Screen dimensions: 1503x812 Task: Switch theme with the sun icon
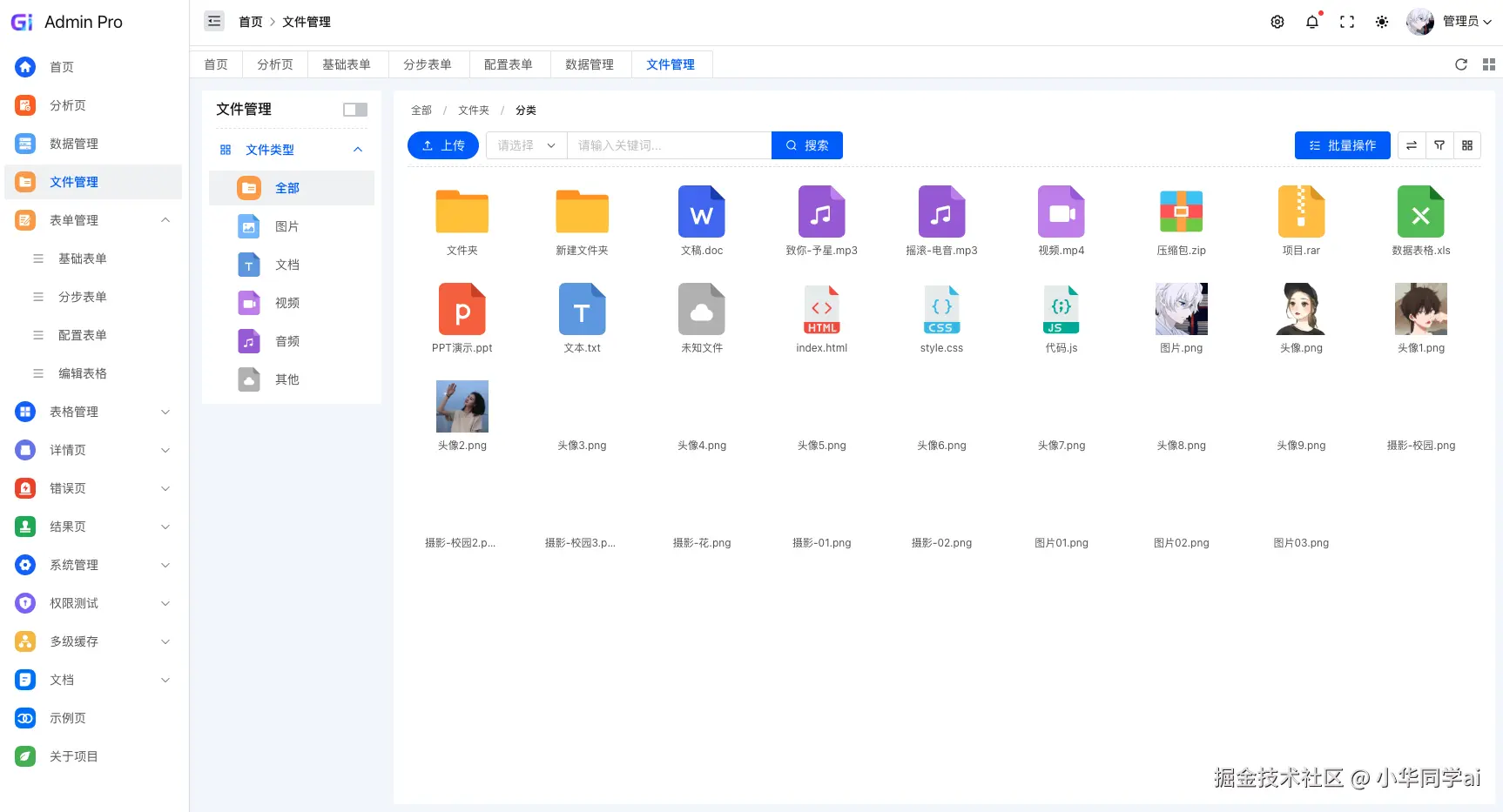(x=1382, y=22)
